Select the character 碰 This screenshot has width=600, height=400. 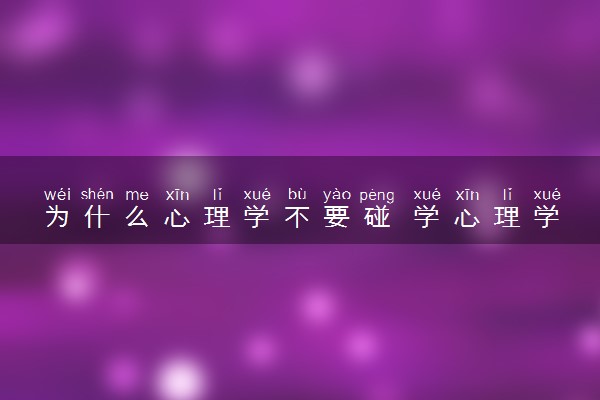377,217
